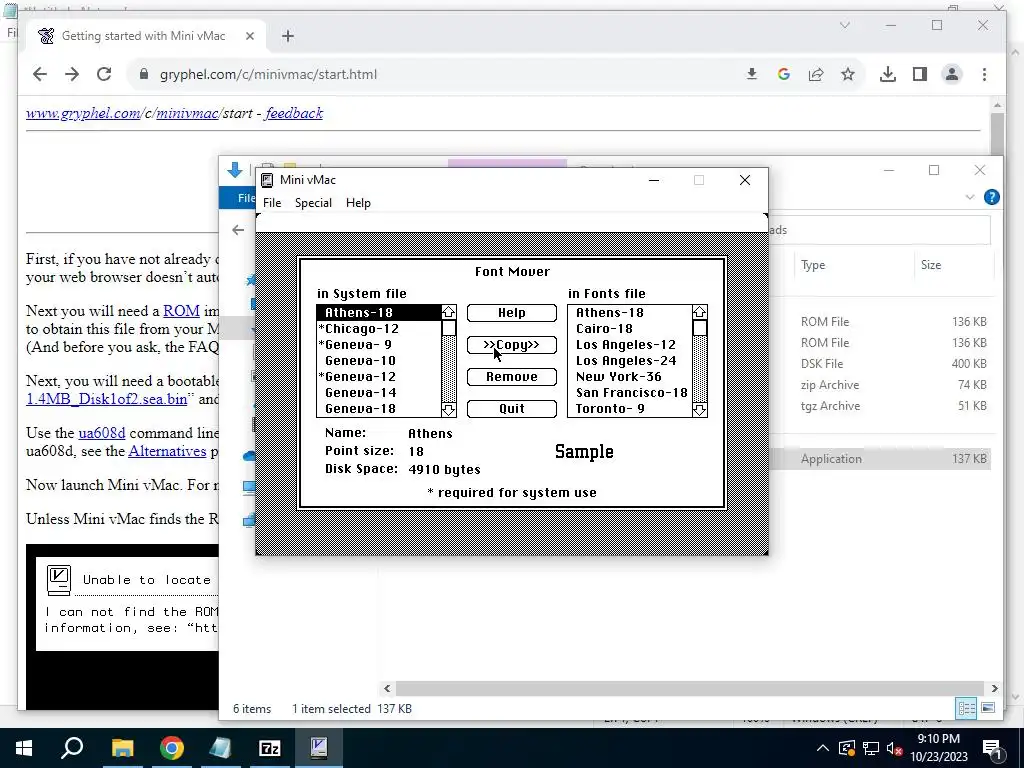Open the ROM link on the webpage
Viewport: 1024px width, 768px height.
[x=181, y=311]
